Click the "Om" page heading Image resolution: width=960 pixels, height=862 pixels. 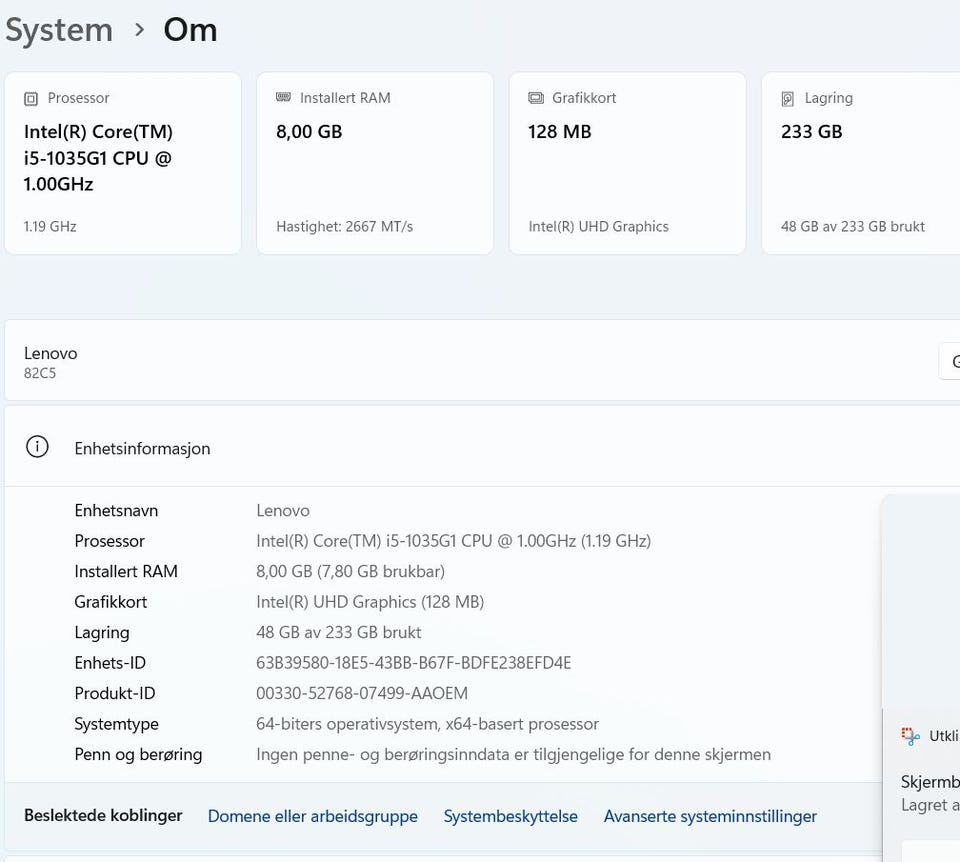tap(190, 30)
